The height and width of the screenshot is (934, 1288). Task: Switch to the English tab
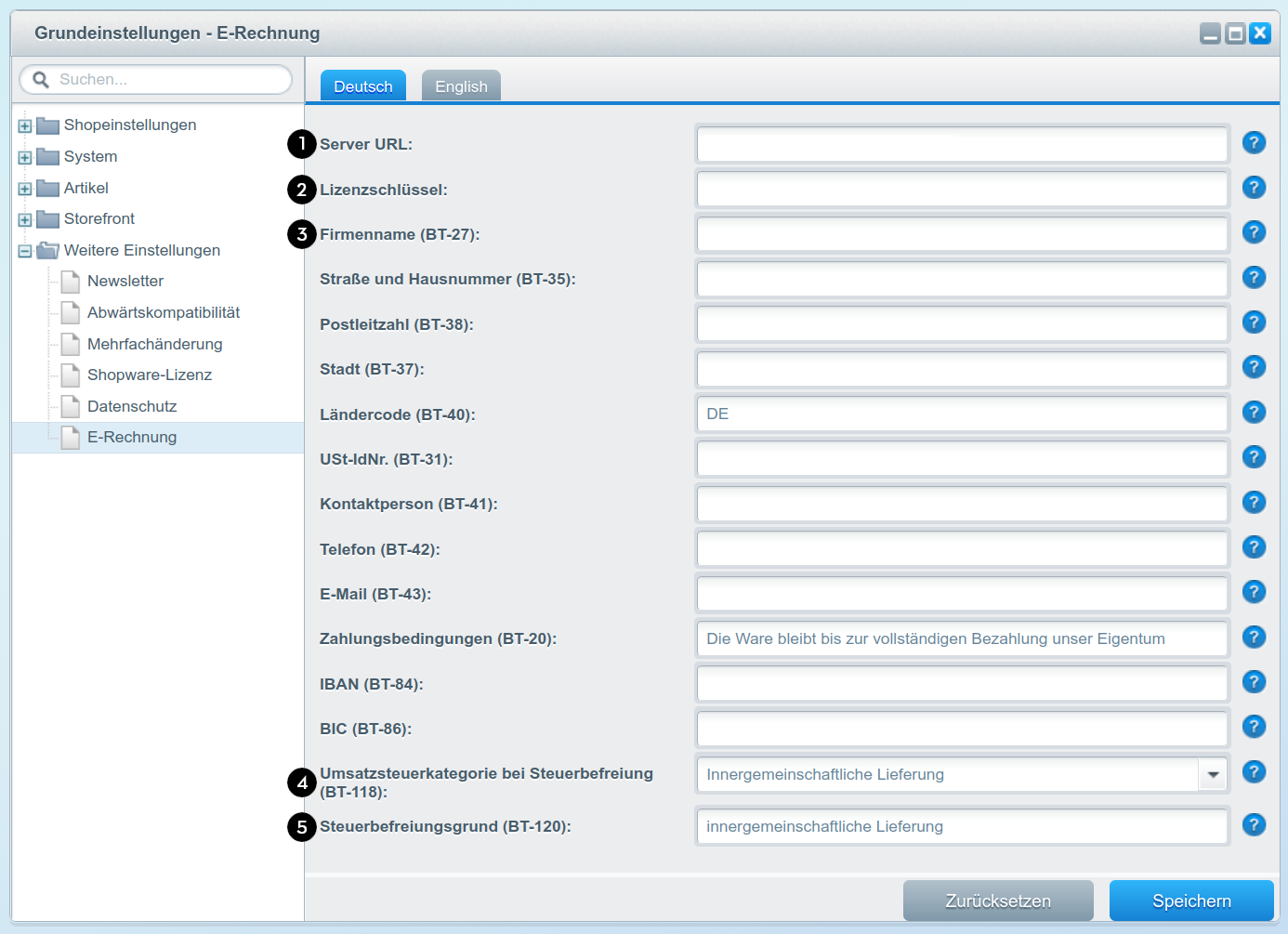pos(460,86)
